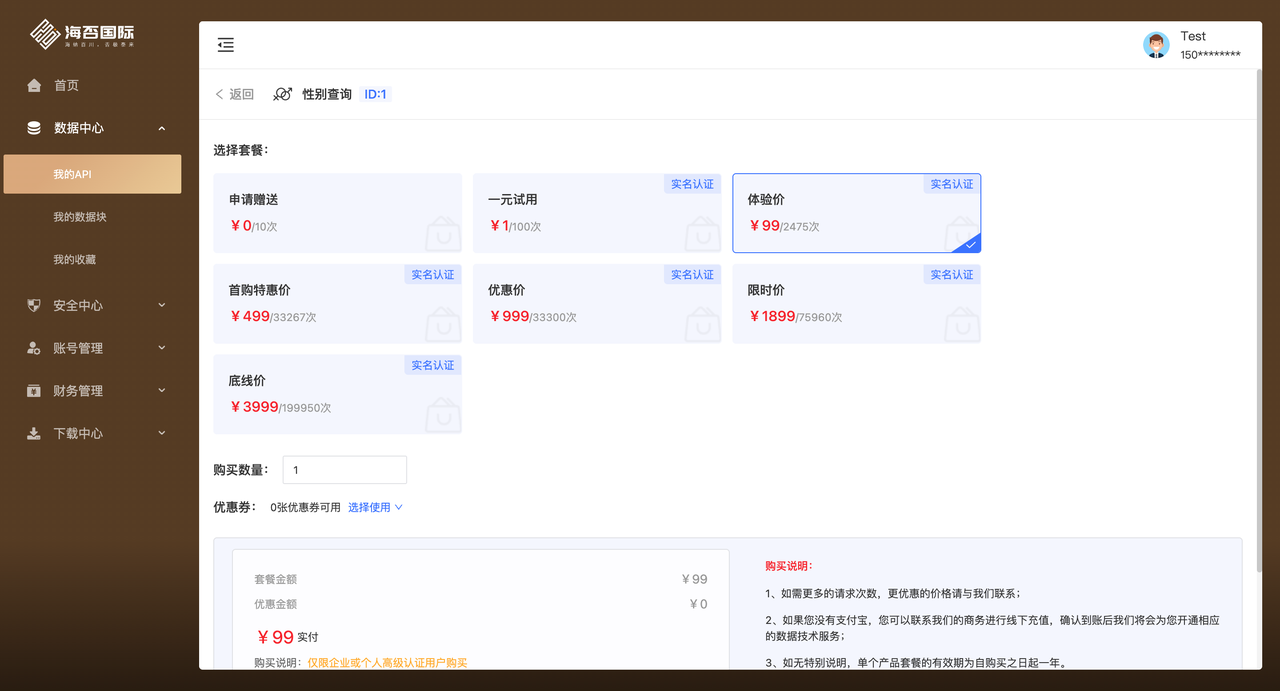
Task: Select the 体验价 package card
Action: coord(857,213)
